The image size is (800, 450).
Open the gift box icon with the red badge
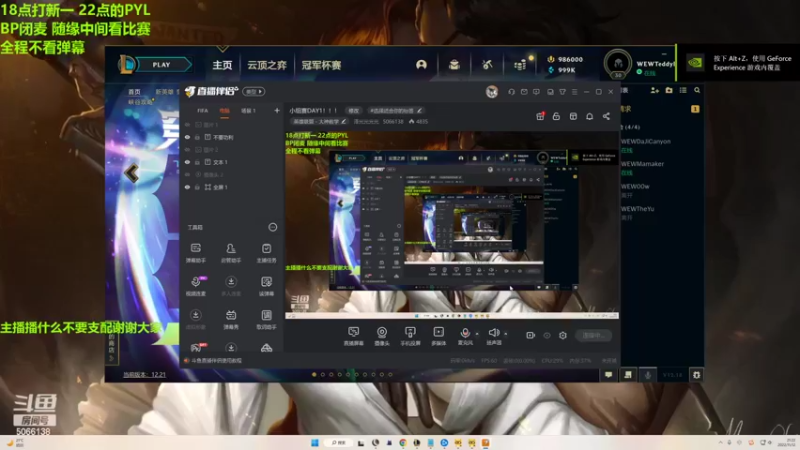coord(540,116)
